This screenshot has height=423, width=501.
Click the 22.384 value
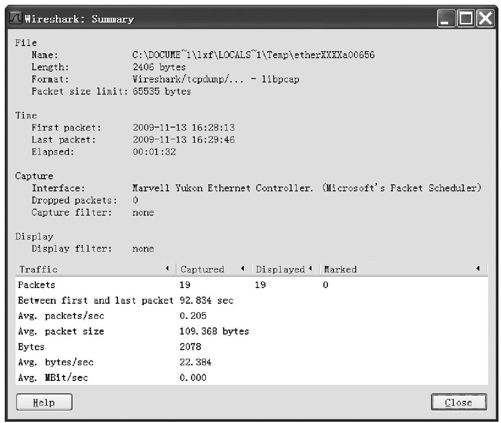(x=195, y=362)
